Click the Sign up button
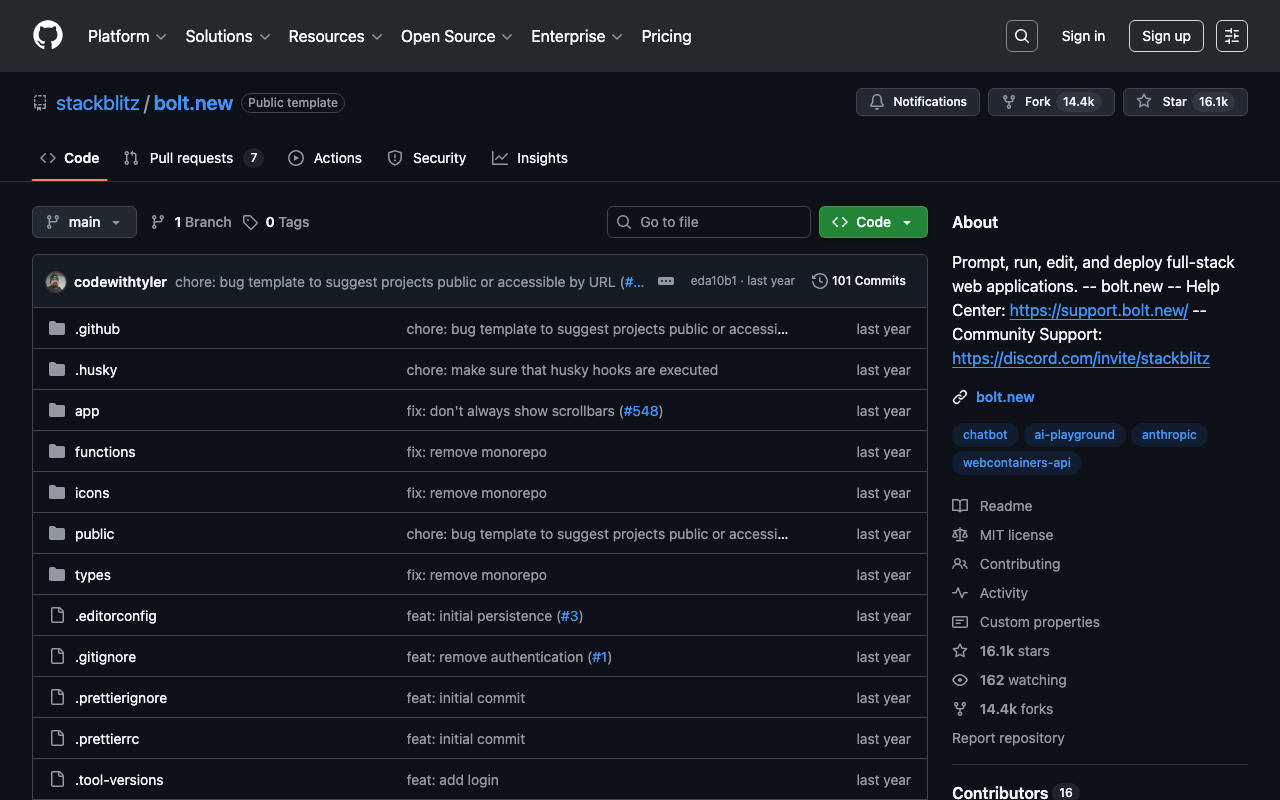Screen dimensions: 1280x800 pos(1165,36)
